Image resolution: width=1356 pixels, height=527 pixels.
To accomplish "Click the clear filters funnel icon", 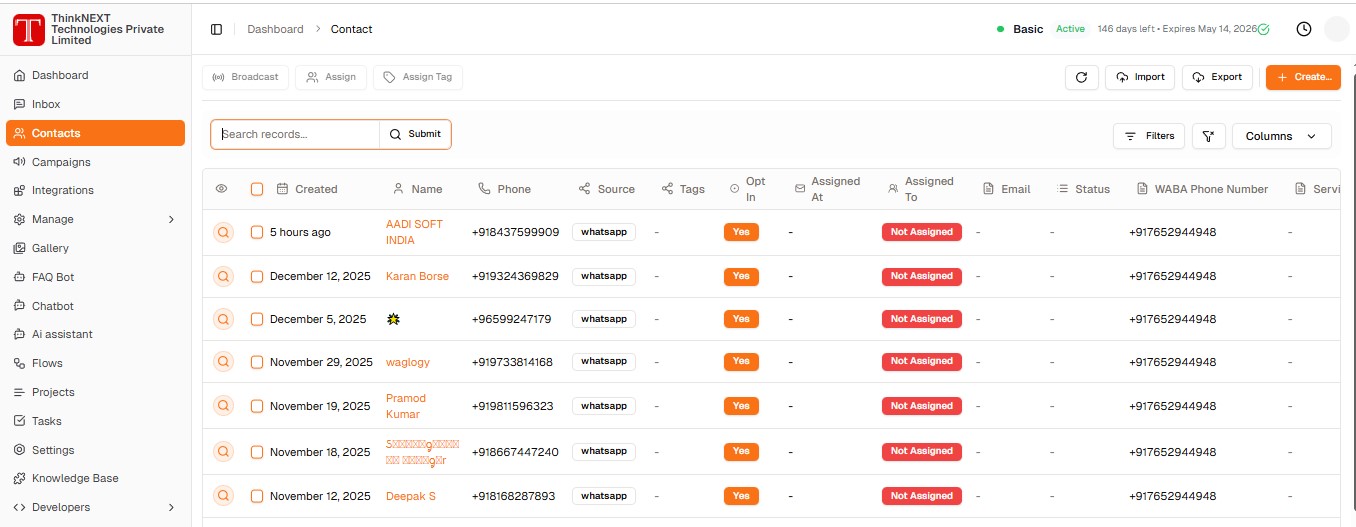I will click(1208, 136).
